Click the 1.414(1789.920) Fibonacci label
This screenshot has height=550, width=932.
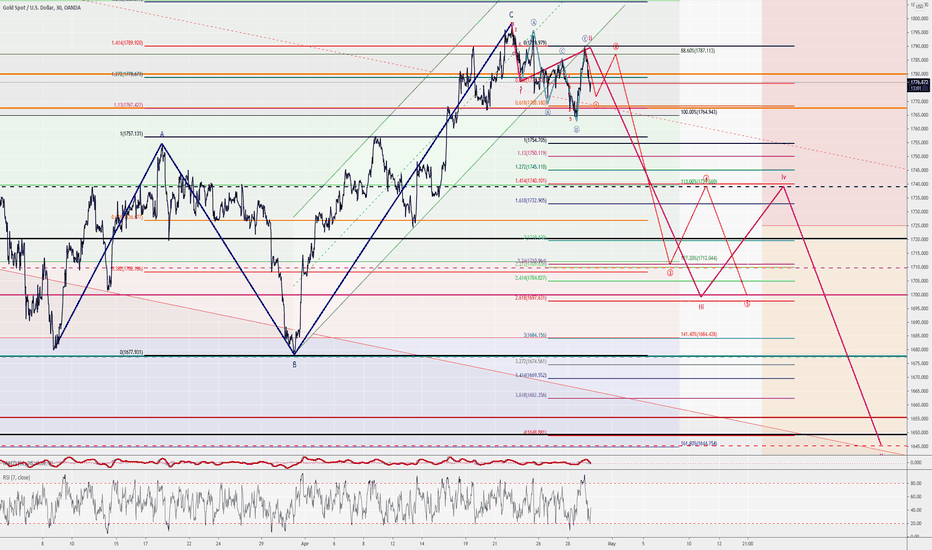(127, 43)
